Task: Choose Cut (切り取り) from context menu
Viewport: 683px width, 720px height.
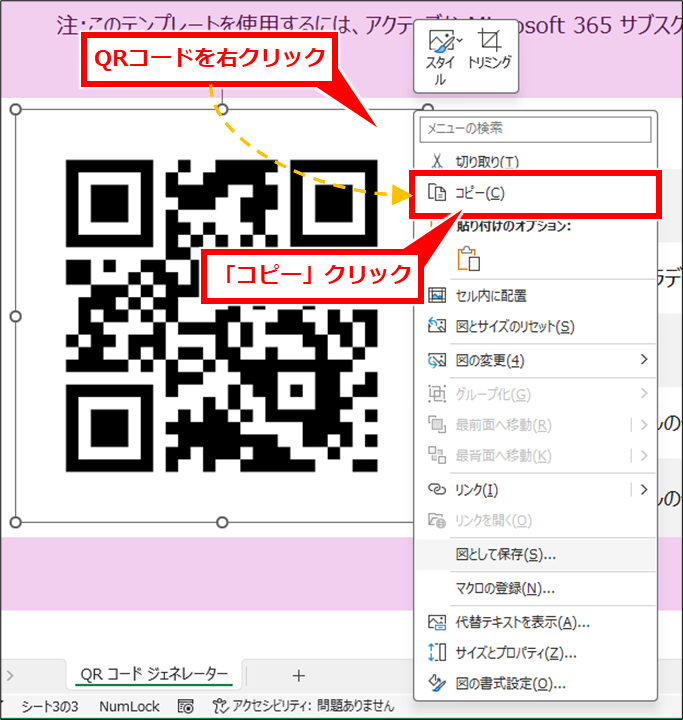Action: pyautogui.click(x=535, y=161)
